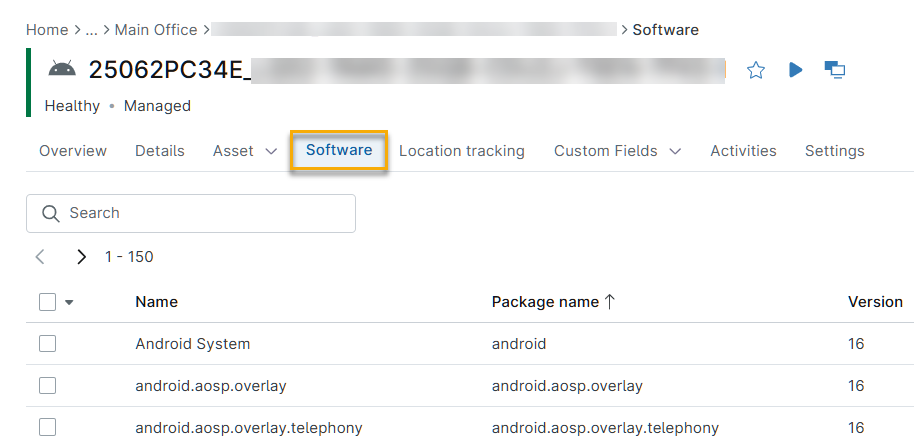Open the remote screen connect icon
The width and height of the screenshot is (914, 445).
835,70
